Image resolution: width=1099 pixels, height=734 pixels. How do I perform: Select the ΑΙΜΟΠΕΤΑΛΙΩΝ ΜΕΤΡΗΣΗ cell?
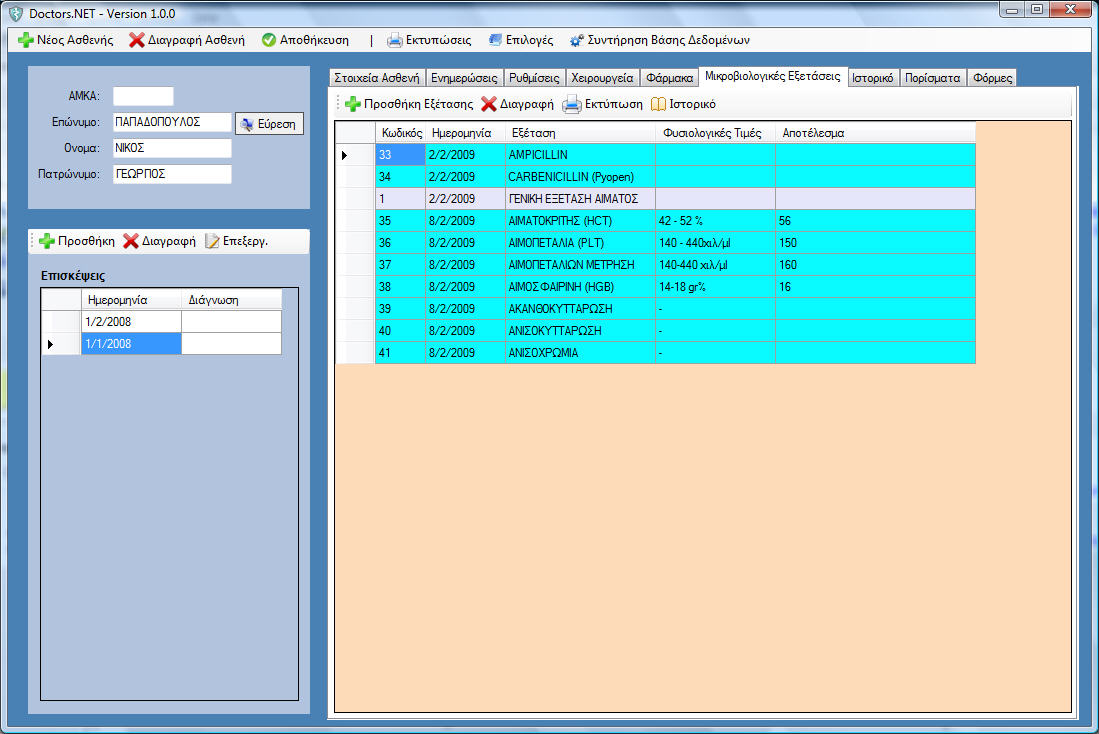(580, 264)
